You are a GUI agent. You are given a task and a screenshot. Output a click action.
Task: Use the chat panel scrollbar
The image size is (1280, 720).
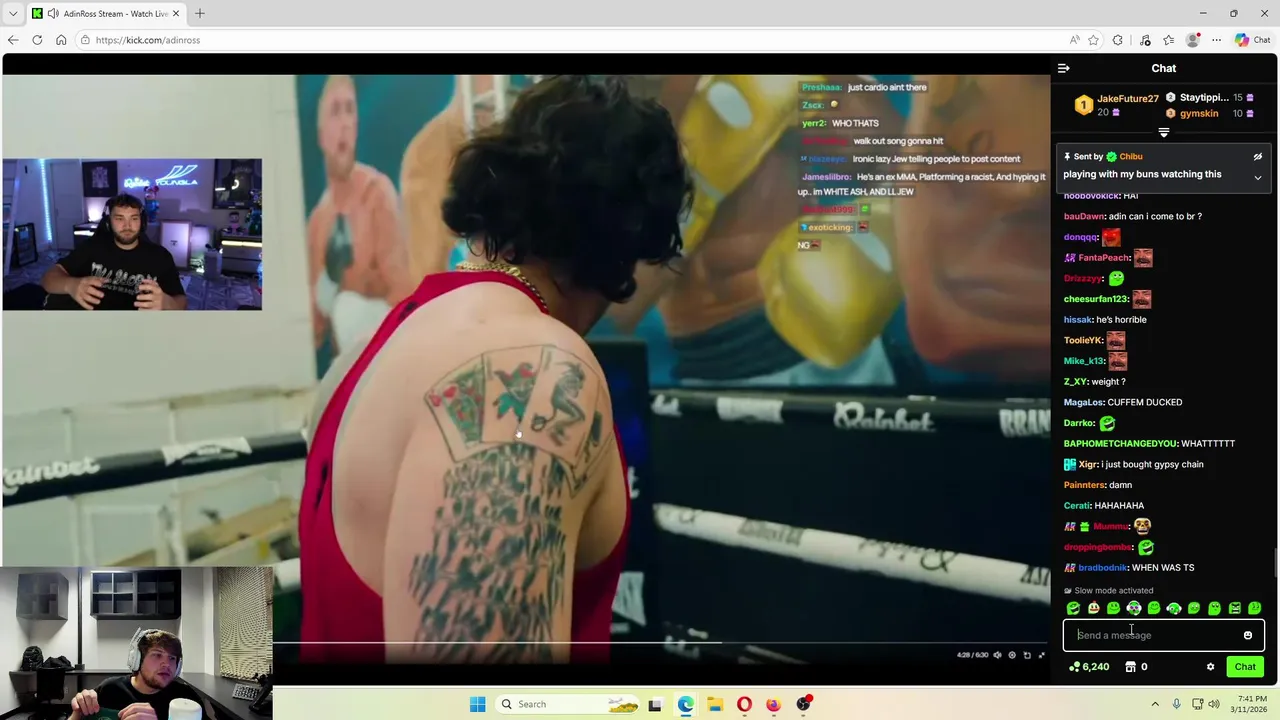(x=1275, y=563)
